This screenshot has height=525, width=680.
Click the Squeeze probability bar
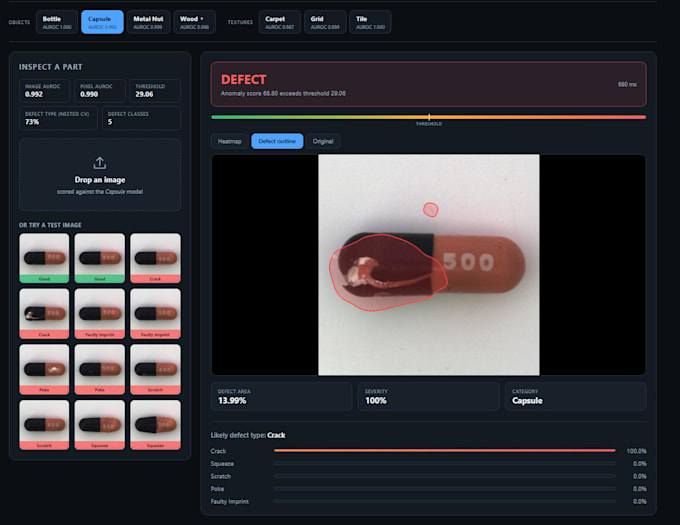[445, 463]
